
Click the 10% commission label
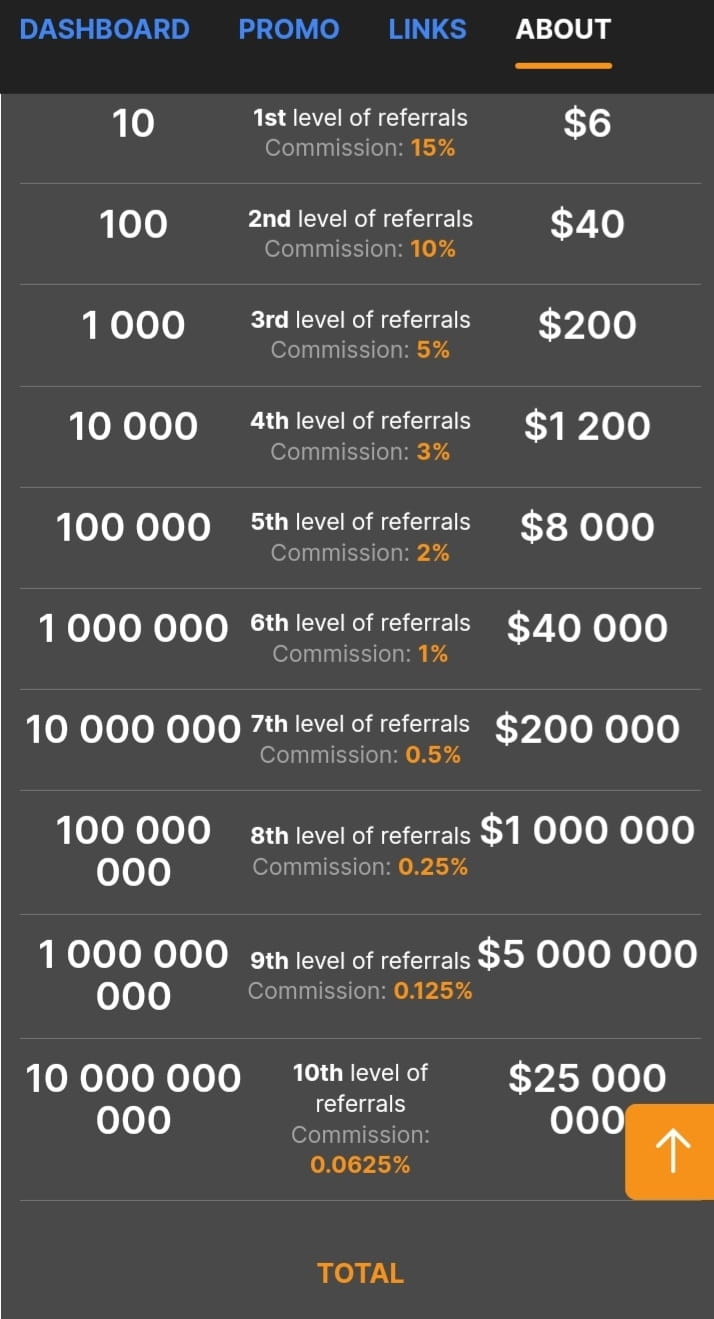point(436,249)
